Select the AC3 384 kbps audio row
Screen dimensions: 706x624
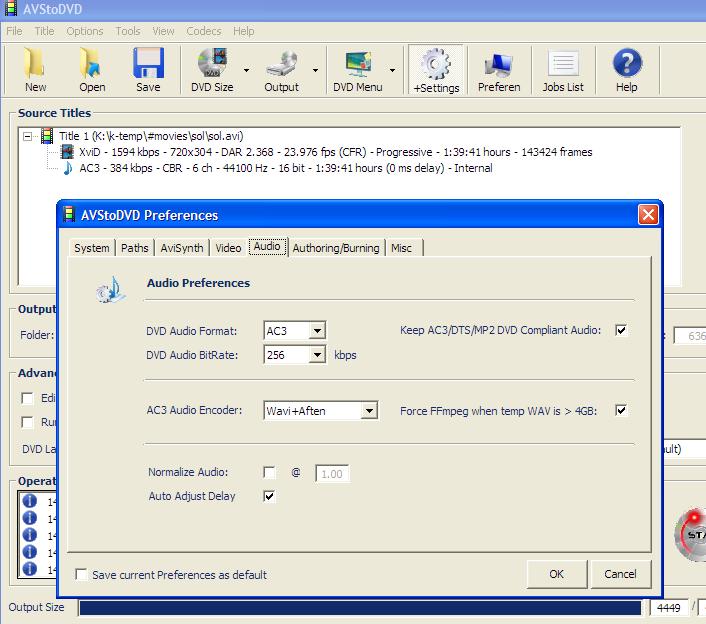point(286,168)
